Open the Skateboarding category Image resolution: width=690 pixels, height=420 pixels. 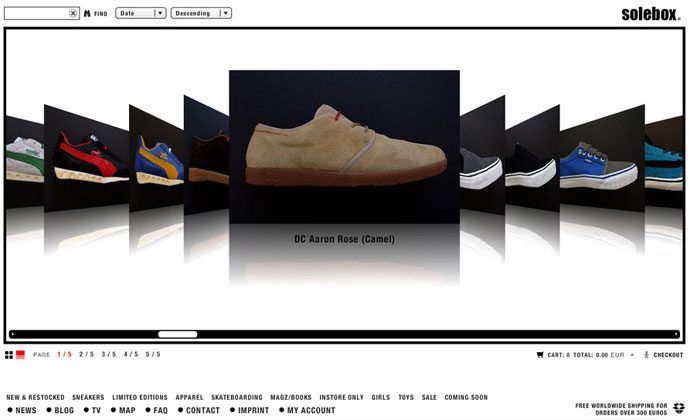click(x=237, y=397)
